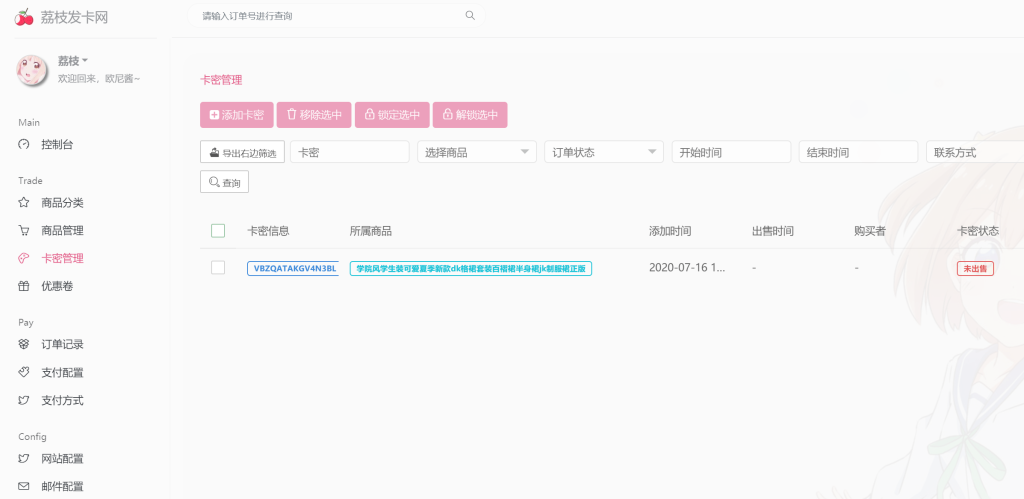The height and width of the screenshot is (499, 1024).
Task: Click the 控制台 dashboard icon
Action: 25,145
